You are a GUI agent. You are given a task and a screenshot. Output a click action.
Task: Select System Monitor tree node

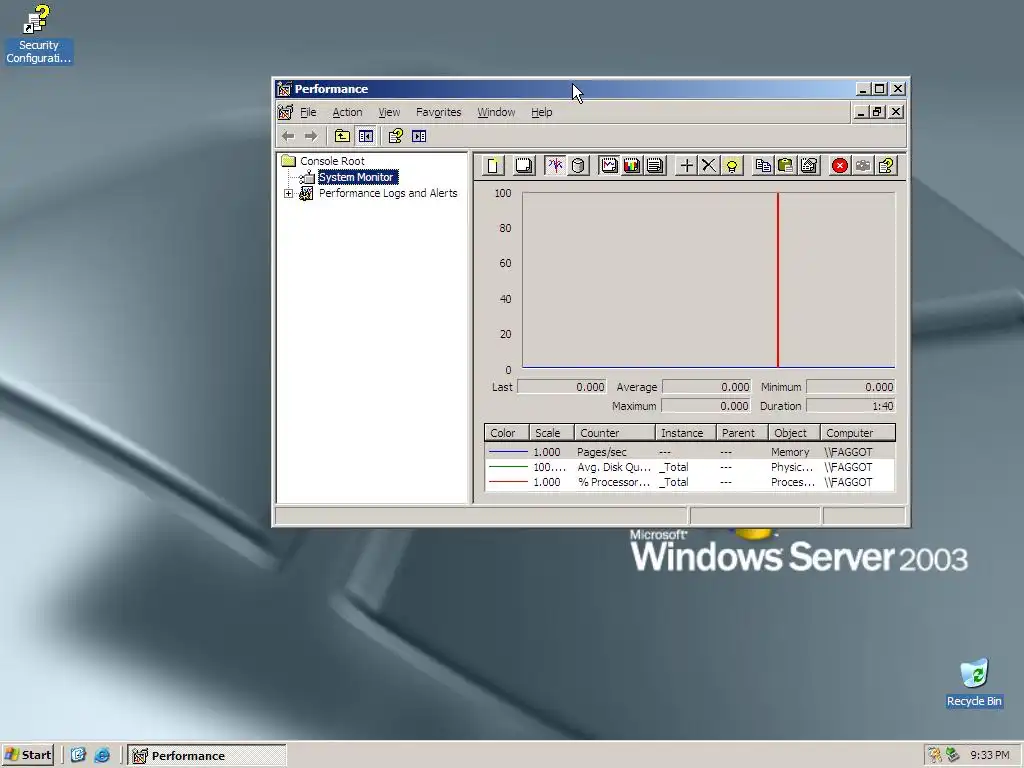pos(357,177)
